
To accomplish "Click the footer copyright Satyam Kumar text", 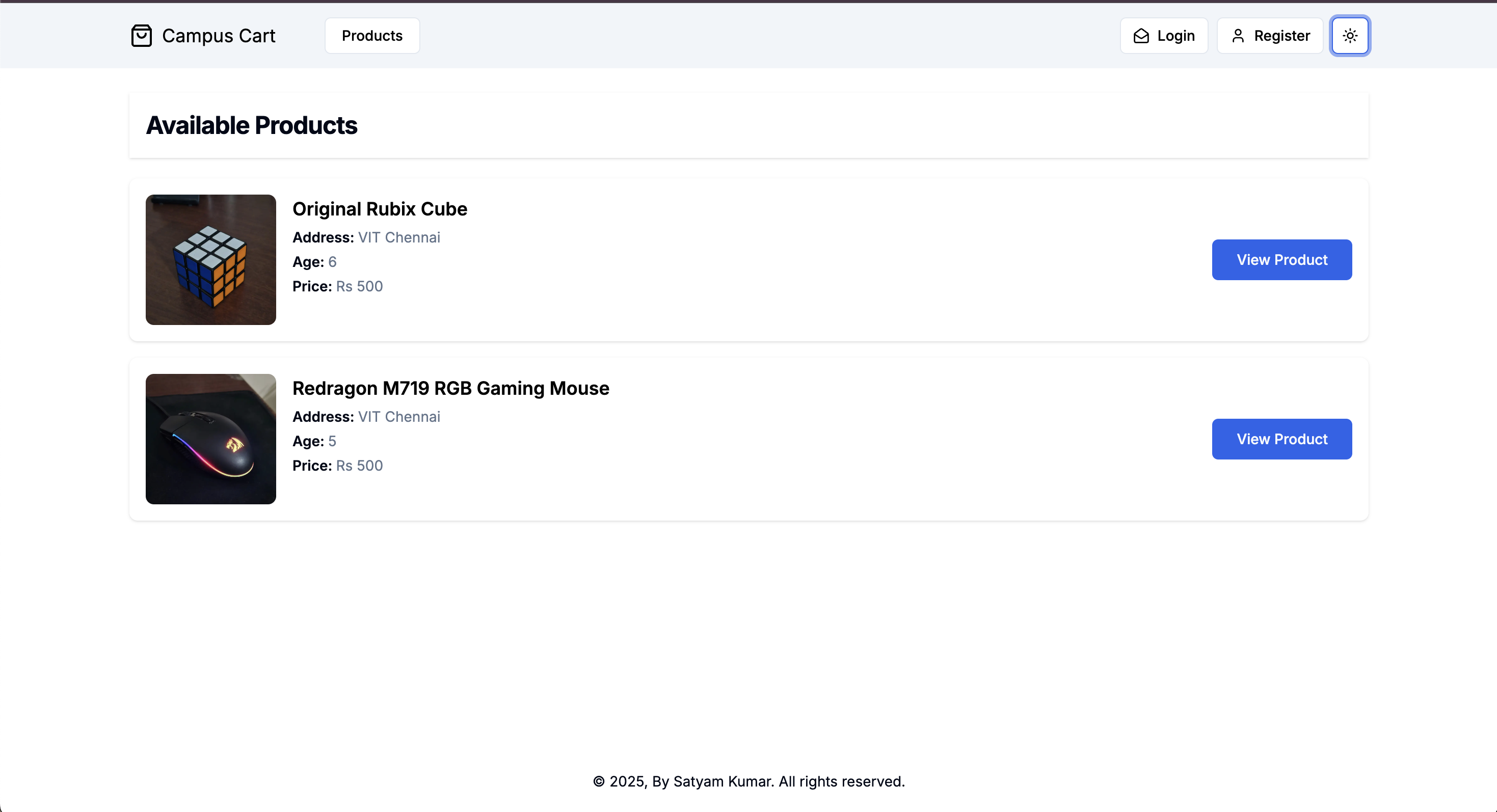I will (748, 781).
